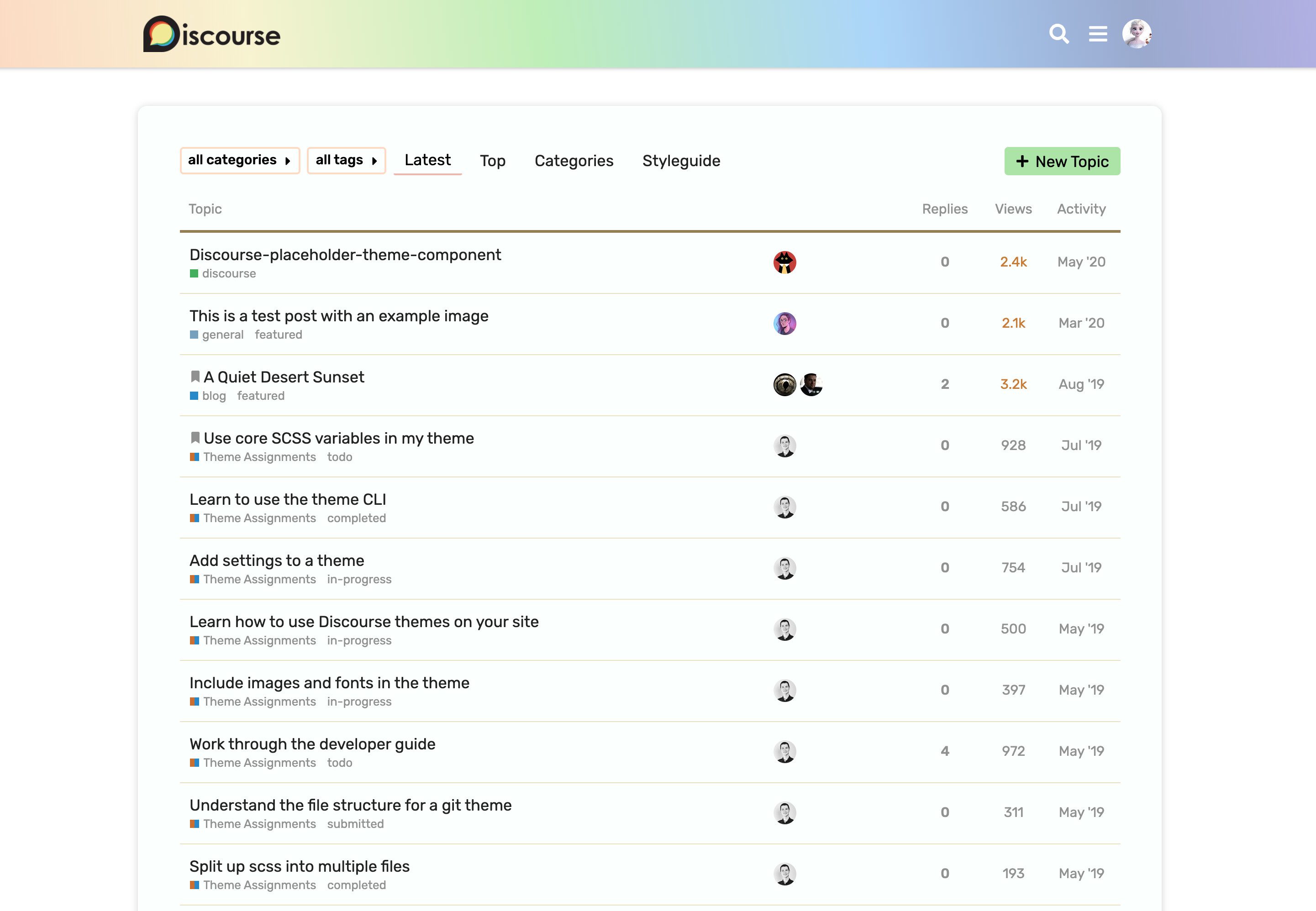Open the Styleguide tab

pos(680,161)
